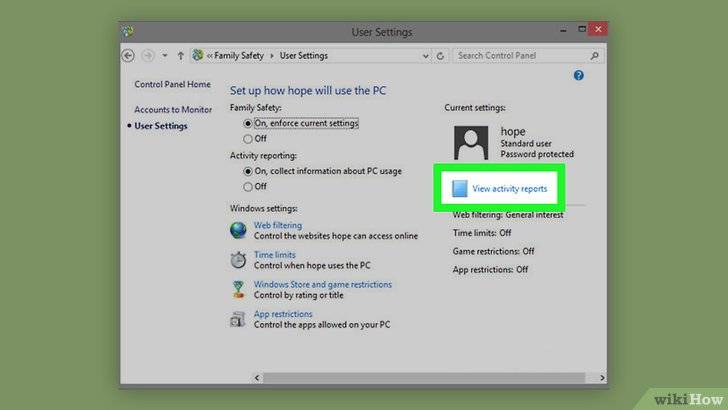The image size is (728, 410).
Task: Click the Windows Store game restrictions icon
Action: tap(238, 289)
